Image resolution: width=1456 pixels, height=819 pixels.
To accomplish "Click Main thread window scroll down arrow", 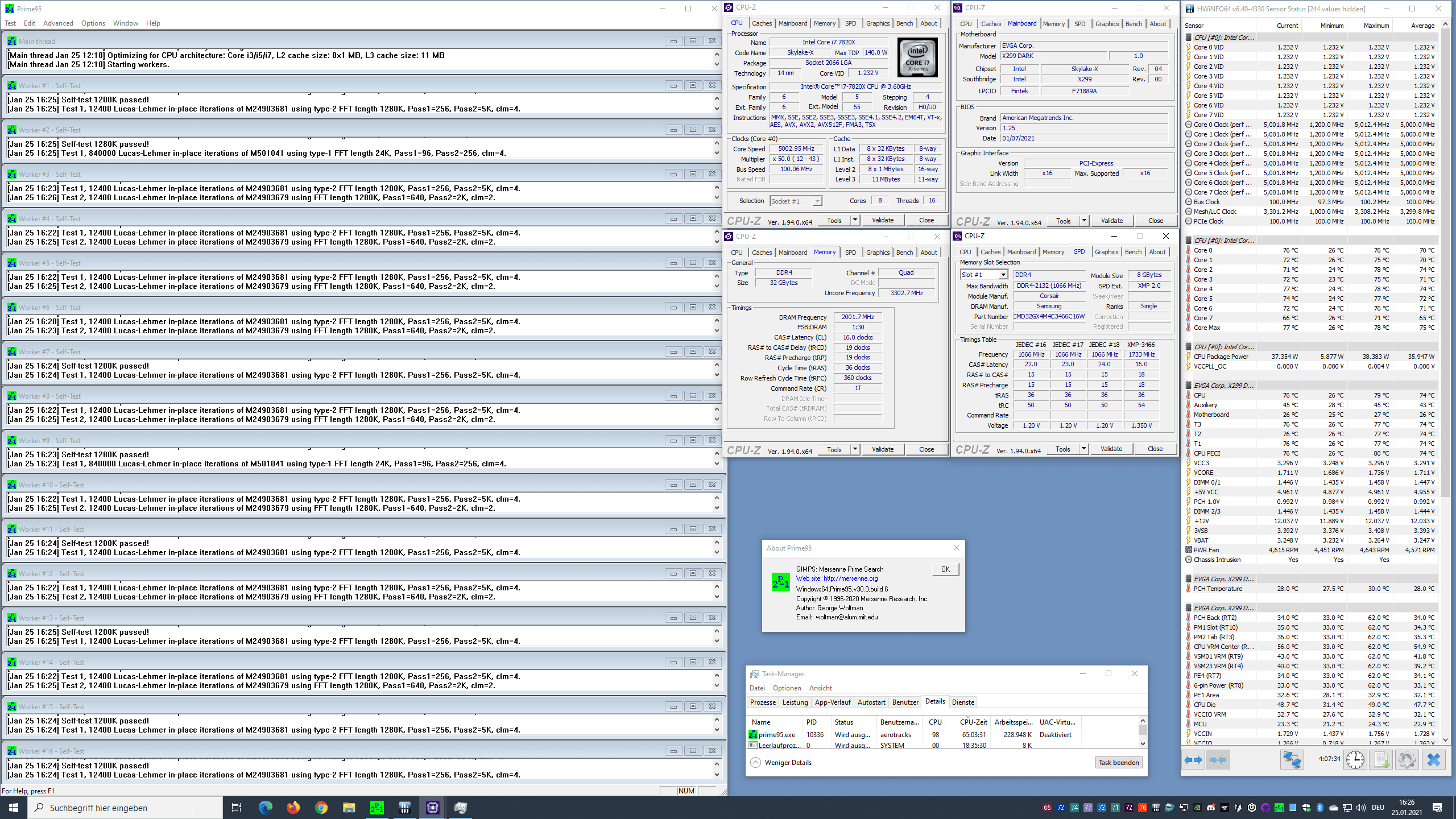I will [x=717, y=64].
